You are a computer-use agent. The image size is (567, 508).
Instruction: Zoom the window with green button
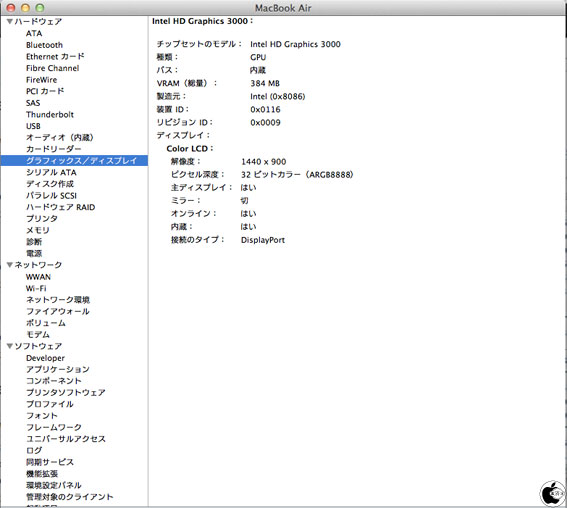click(40, 8)
